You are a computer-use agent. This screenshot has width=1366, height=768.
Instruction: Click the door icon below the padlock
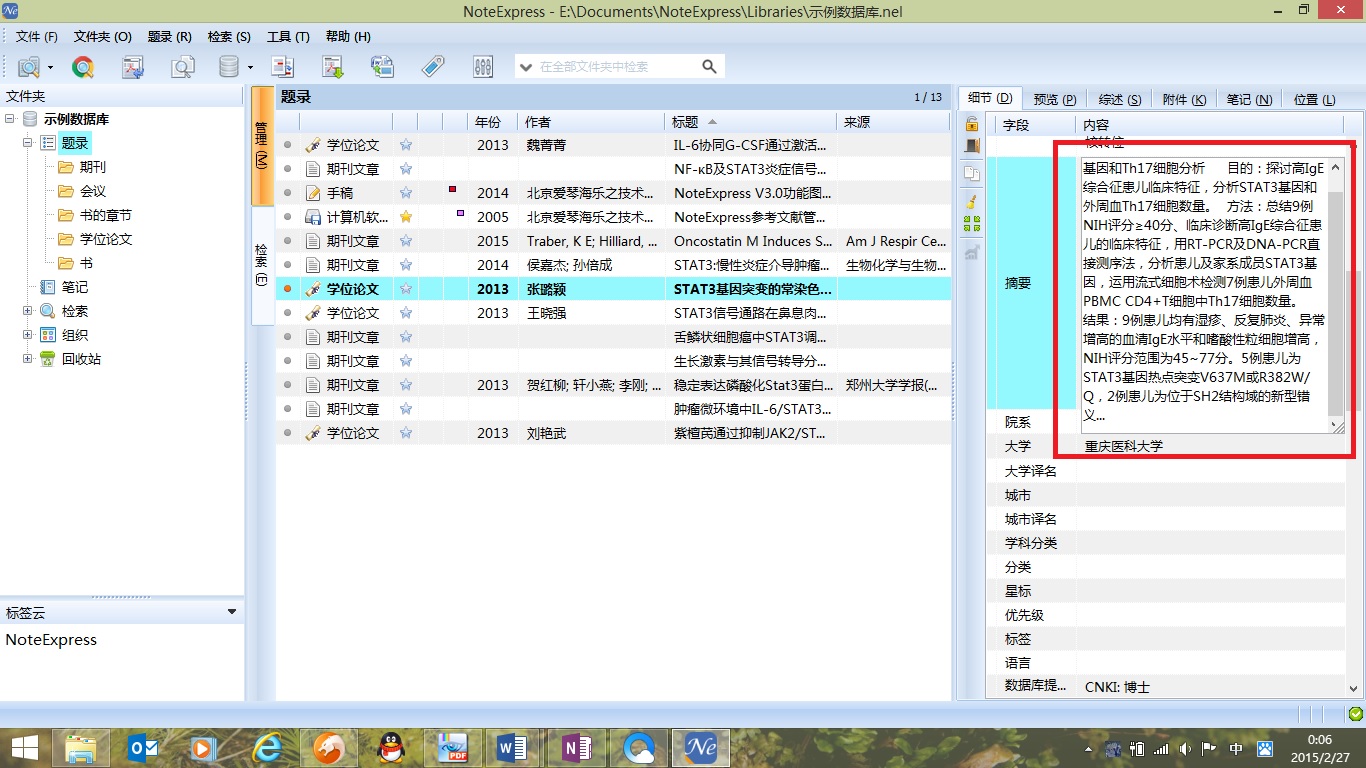coord(971,146)
